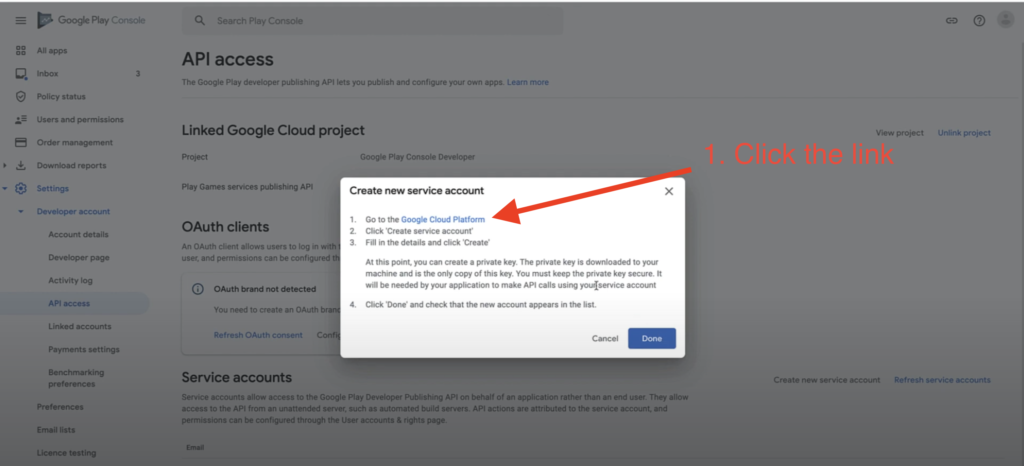
Task: Click Cancel in the dialog
Action: [605, 338]
